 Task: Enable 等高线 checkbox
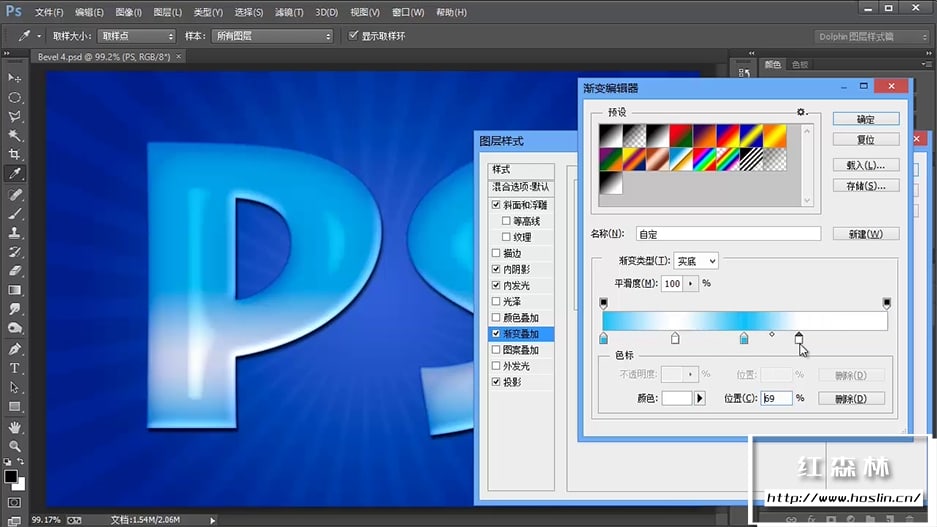[506, 220]
